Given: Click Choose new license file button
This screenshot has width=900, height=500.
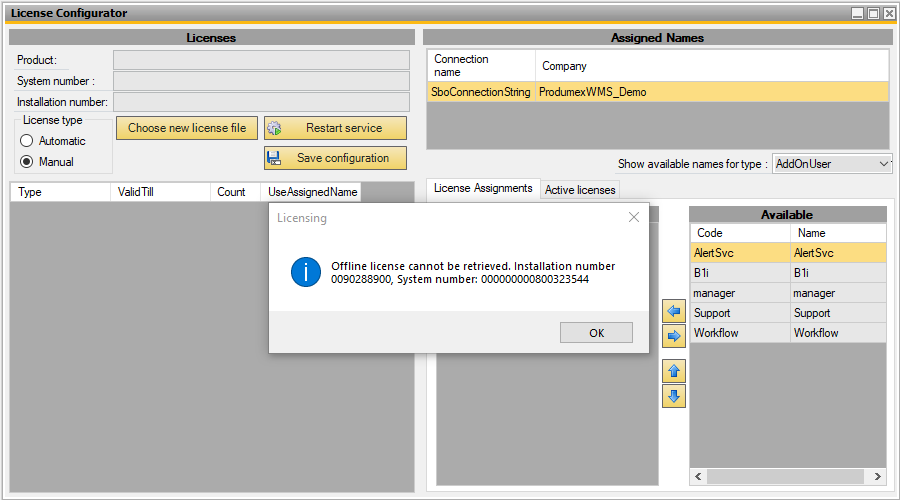Looking at the screenshot, I should [187, 128].
